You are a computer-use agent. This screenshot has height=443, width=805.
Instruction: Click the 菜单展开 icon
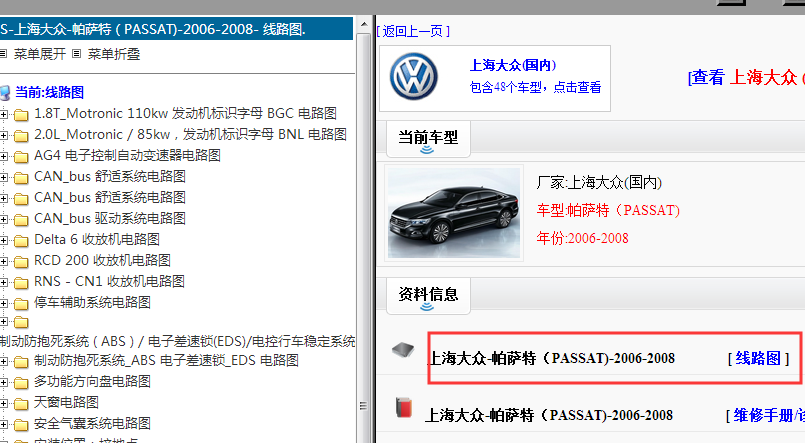coord(4,53)
